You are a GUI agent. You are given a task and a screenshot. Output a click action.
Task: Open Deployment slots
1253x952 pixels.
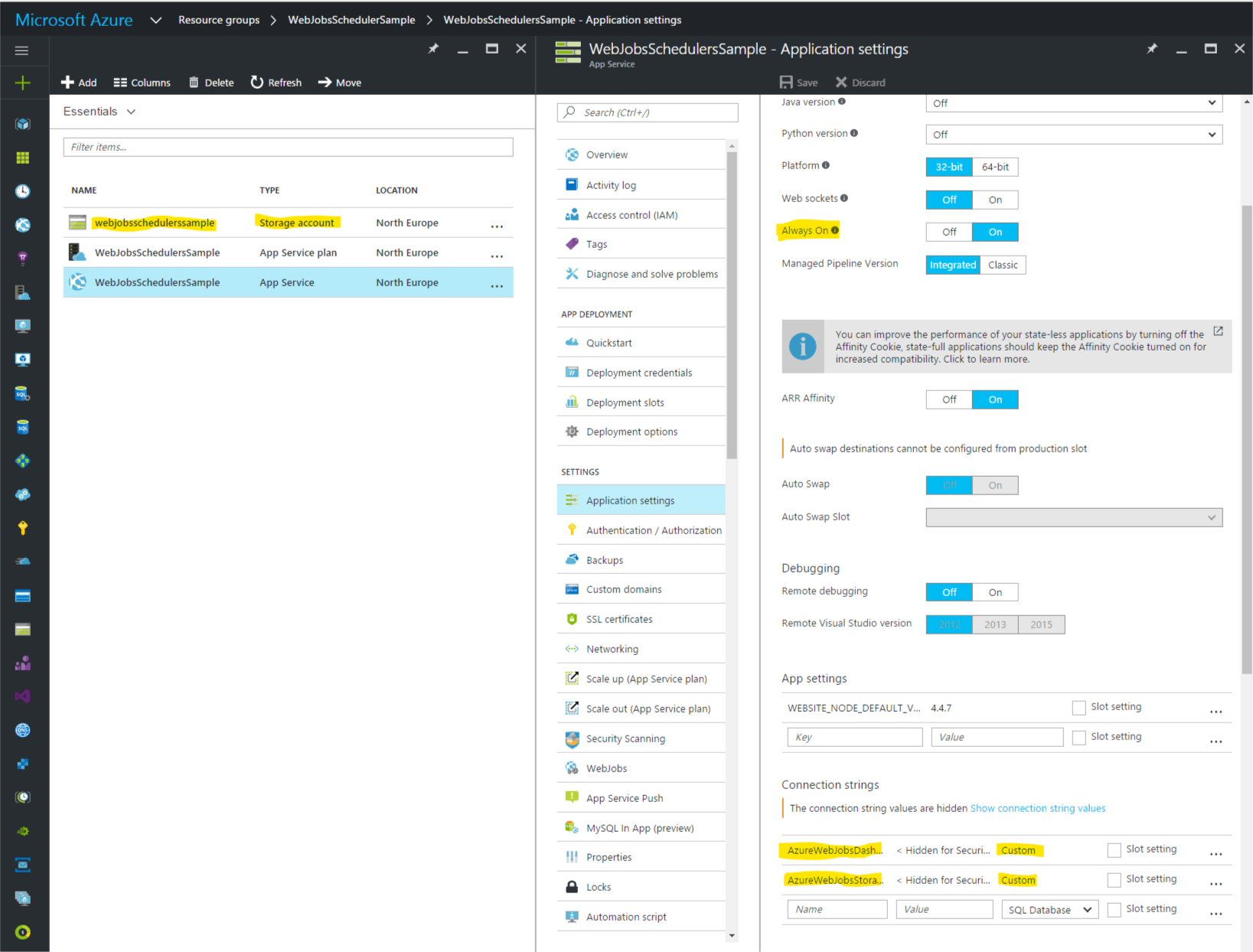point(641,403)
